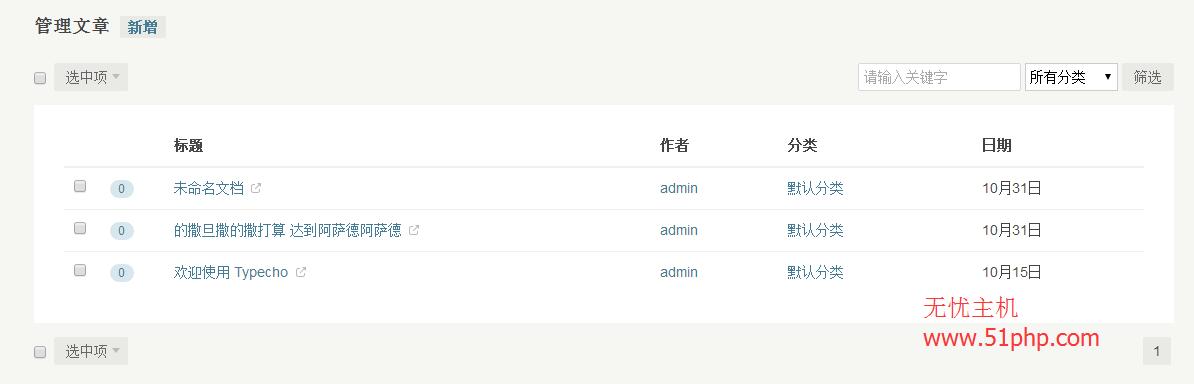Click 默认分类 link in second row
The image size is (1194, 384).
tap(816, 230)
